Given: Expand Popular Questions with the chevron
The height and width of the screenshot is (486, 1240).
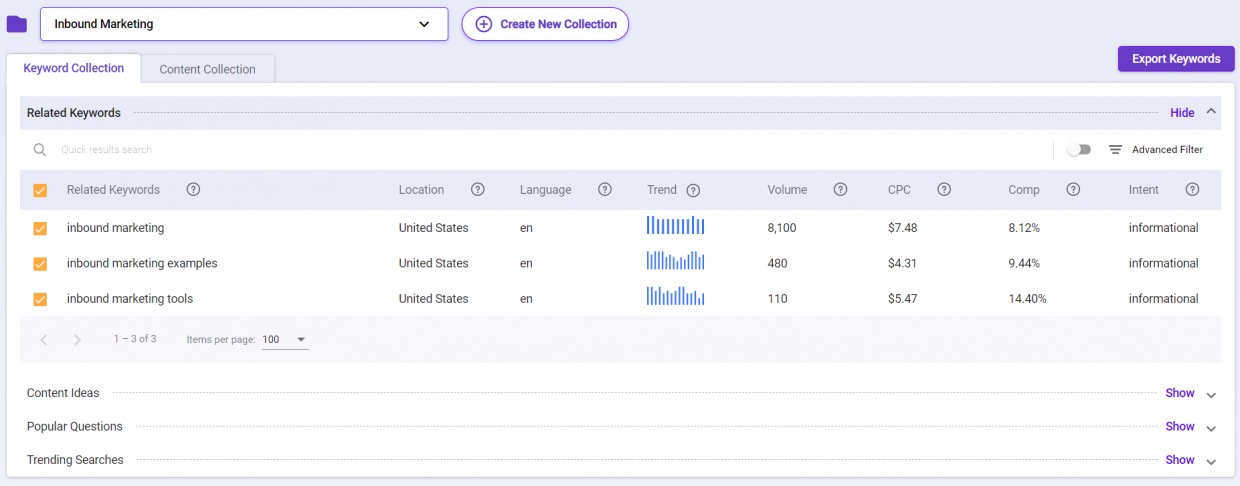Looking at the screenshot, I should [1211, 429].
